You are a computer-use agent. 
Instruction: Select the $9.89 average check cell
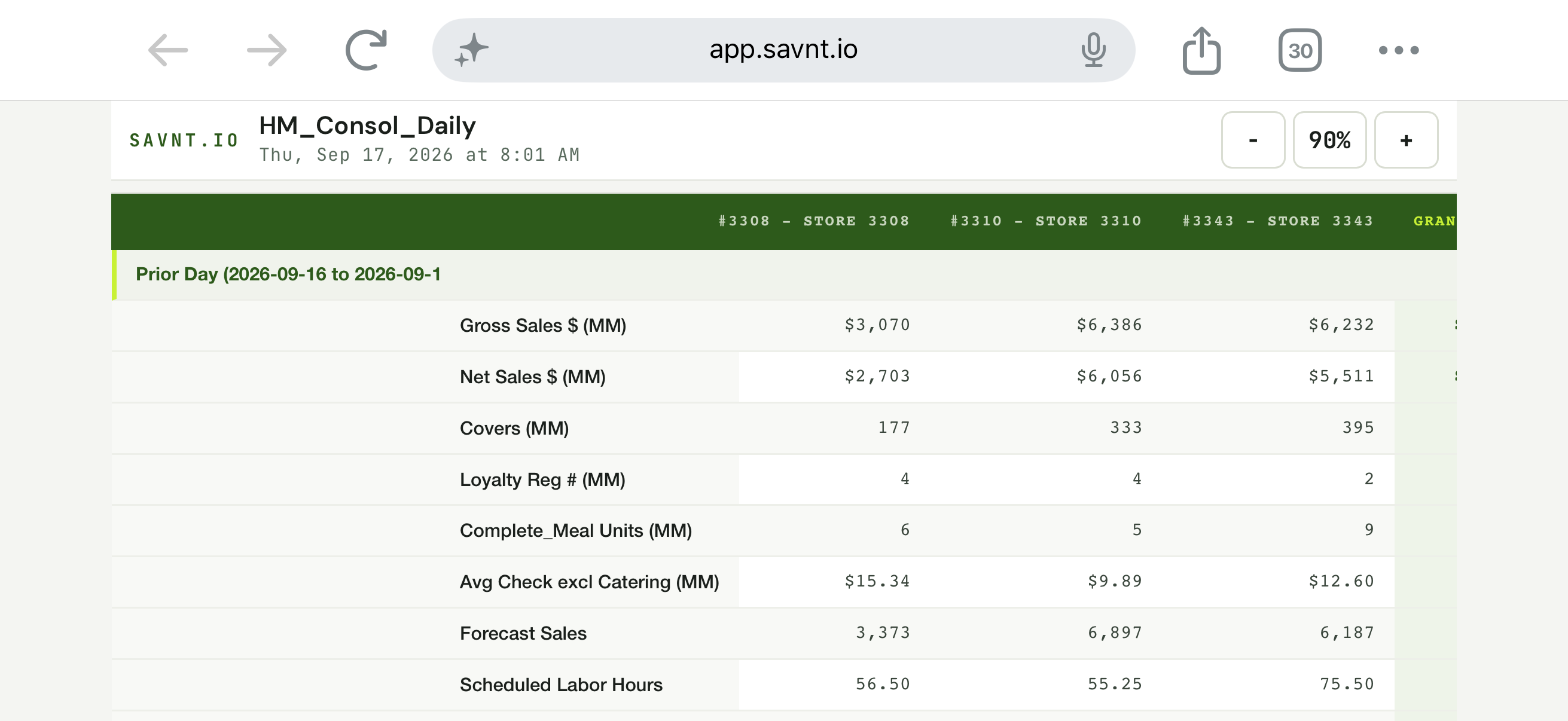[1115, 581]
